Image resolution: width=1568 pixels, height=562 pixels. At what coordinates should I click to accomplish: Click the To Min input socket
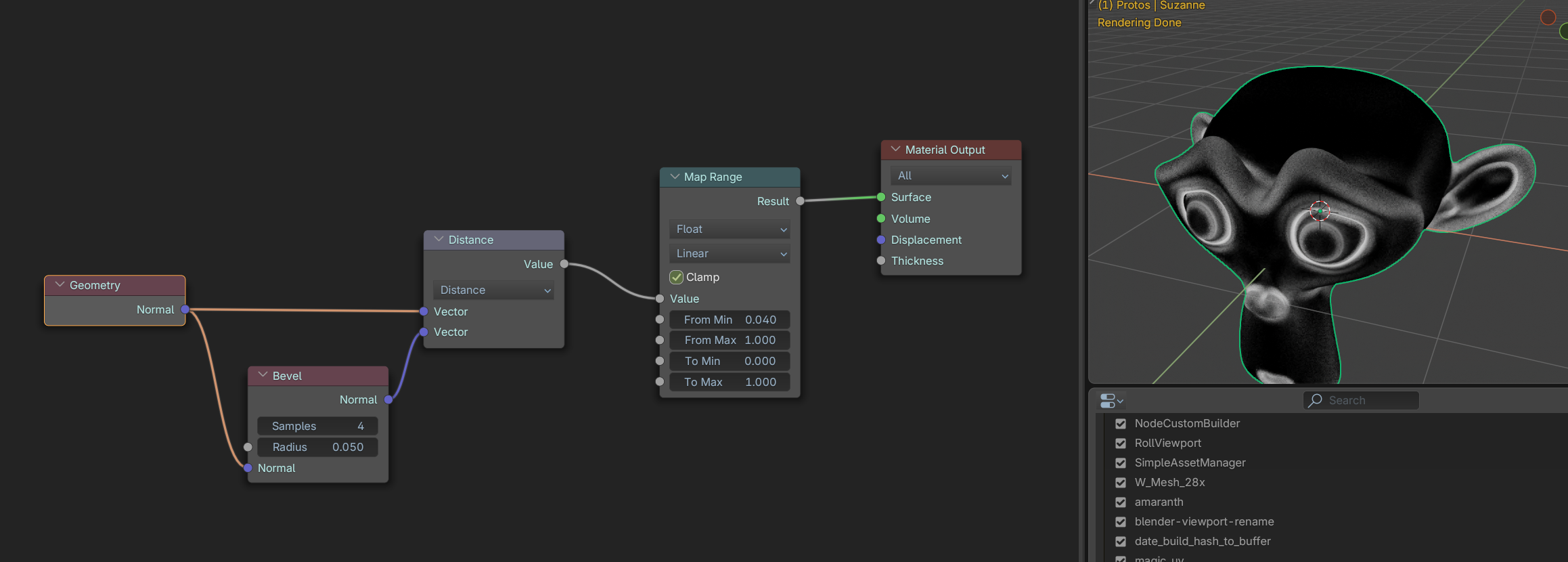pyautogui.click(x=660, y=361)
